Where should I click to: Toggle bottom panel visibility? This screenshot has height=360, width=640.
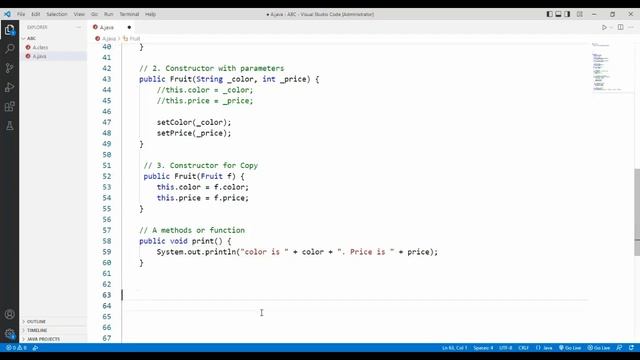[x=558, y=14]
